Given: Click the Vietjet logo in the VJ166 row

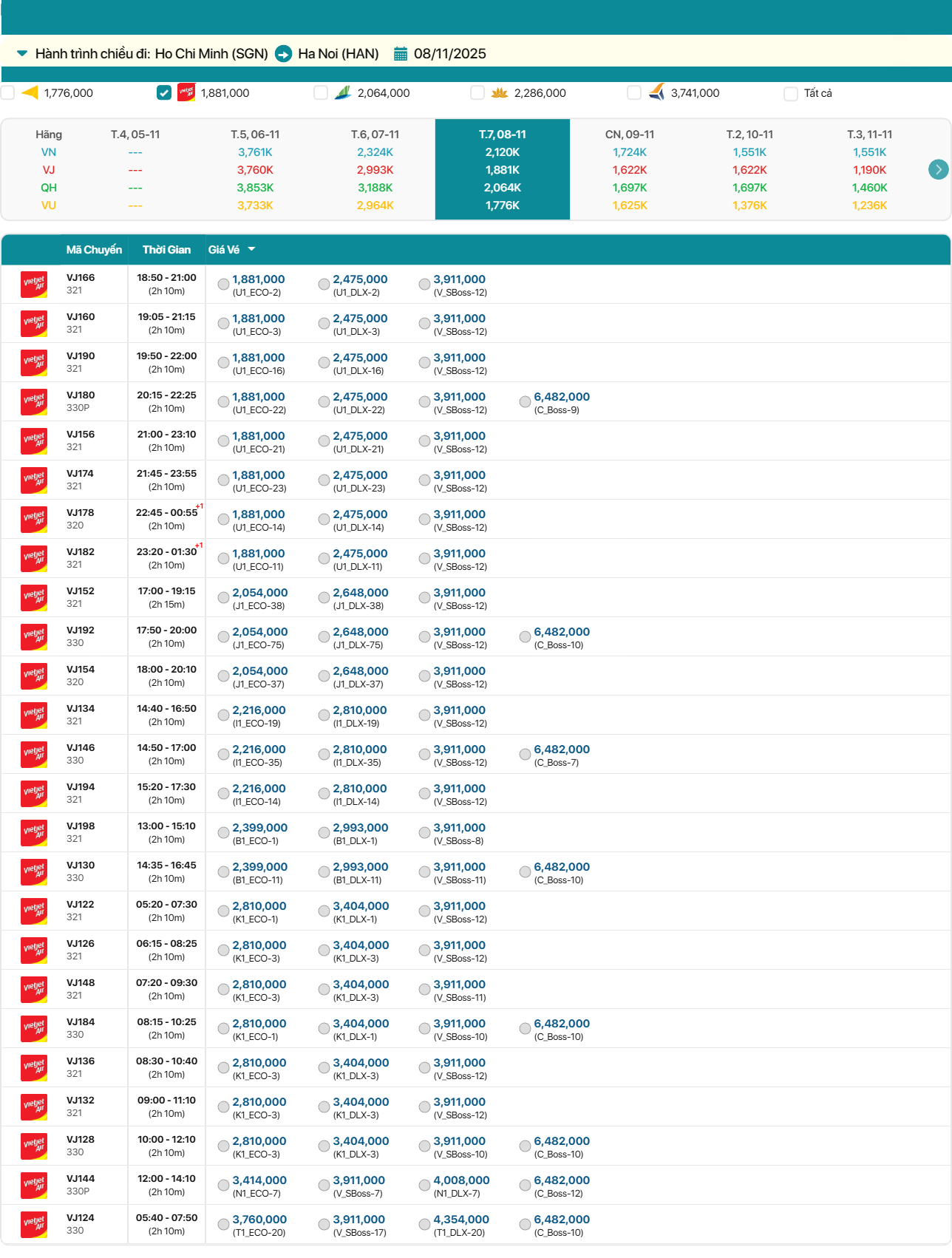Looking at the screenshot, I should 34,284.
